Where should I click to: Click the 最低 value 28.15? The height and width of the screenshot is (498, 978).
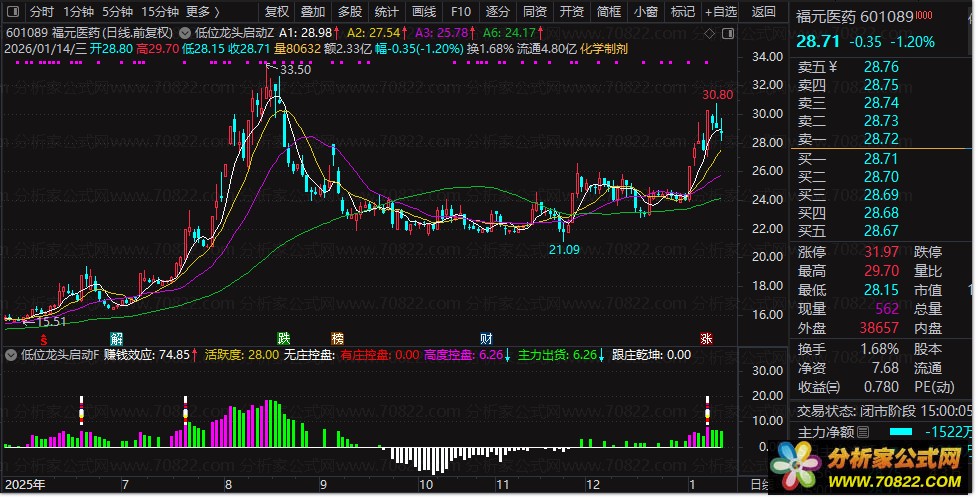click(x=881, y=290)
